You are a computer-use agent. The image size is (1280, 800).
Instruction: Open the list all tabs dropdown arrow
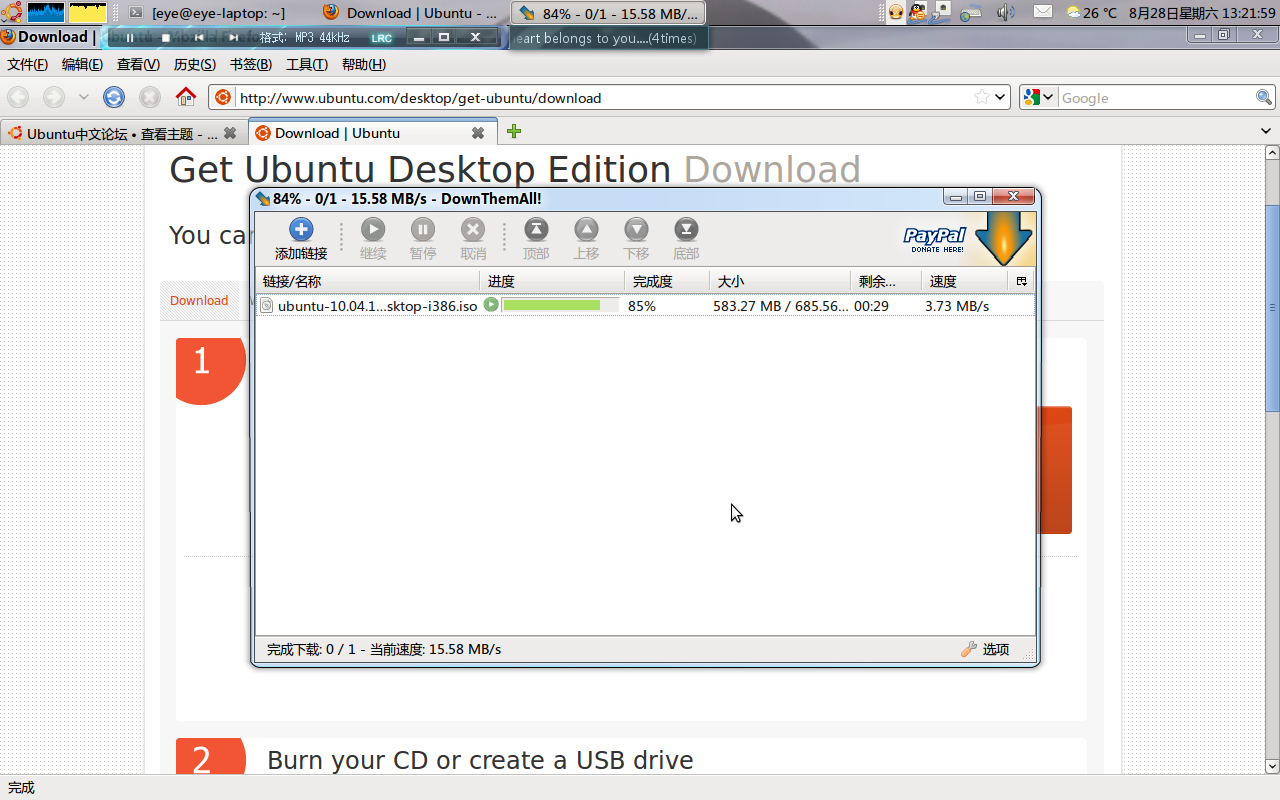pyautogui.click(x=1267, y=131)
